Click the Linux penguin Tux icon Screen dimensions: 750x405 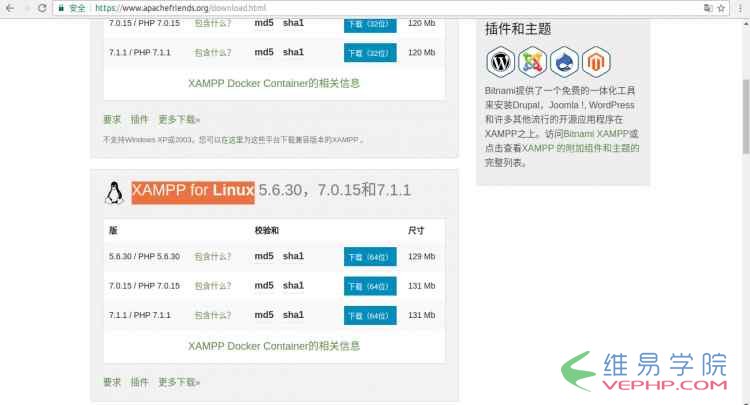[x=114, y=193]
